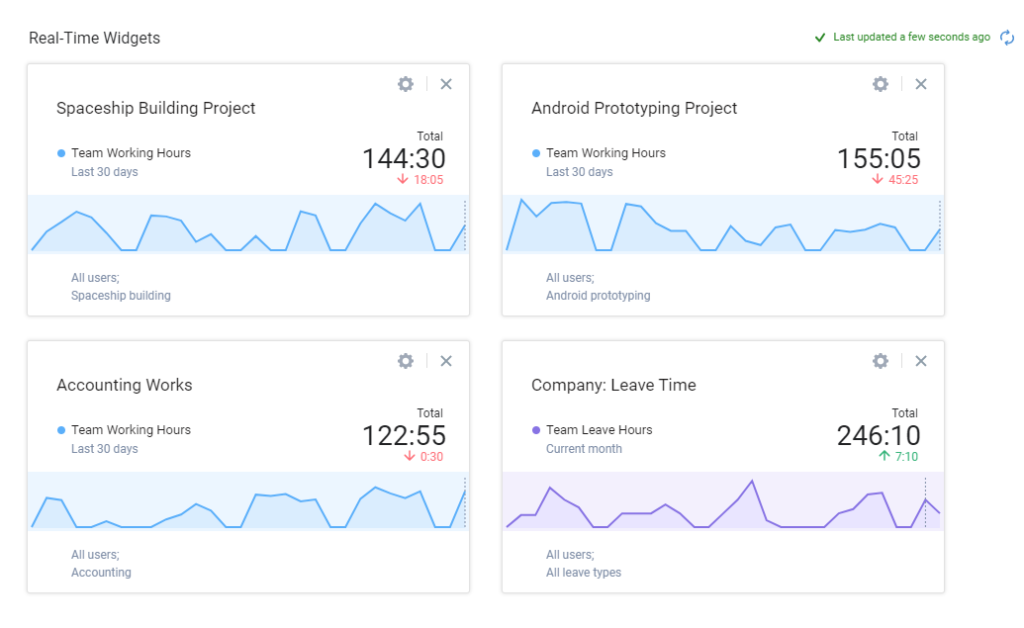
Task: Click the 246:10 total value
Action: point(878,435)
